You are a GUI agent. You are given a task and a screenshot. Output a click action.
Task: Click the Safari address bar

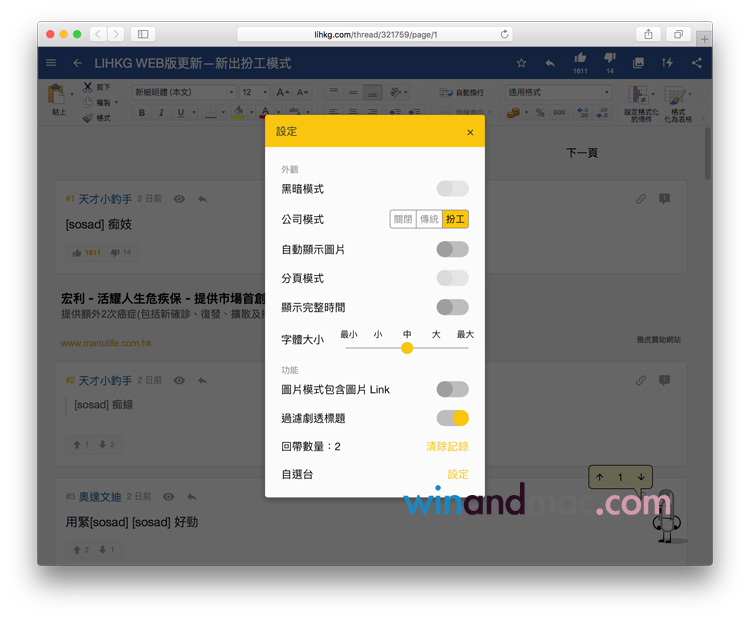(375, 34)
